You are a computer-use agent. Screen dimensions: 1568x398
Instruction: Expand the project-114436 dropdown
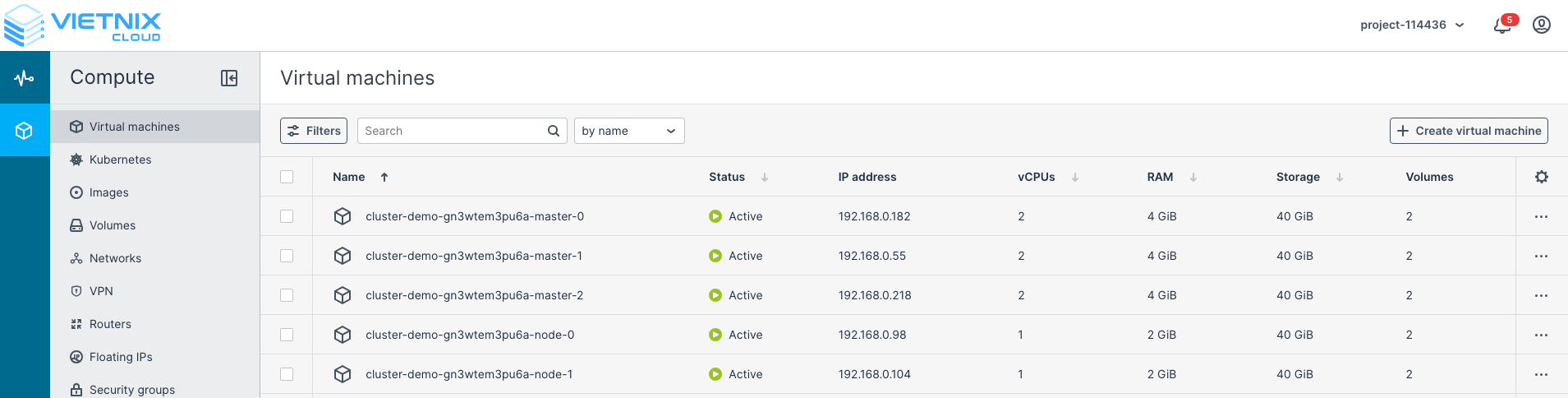[1412, 25]
